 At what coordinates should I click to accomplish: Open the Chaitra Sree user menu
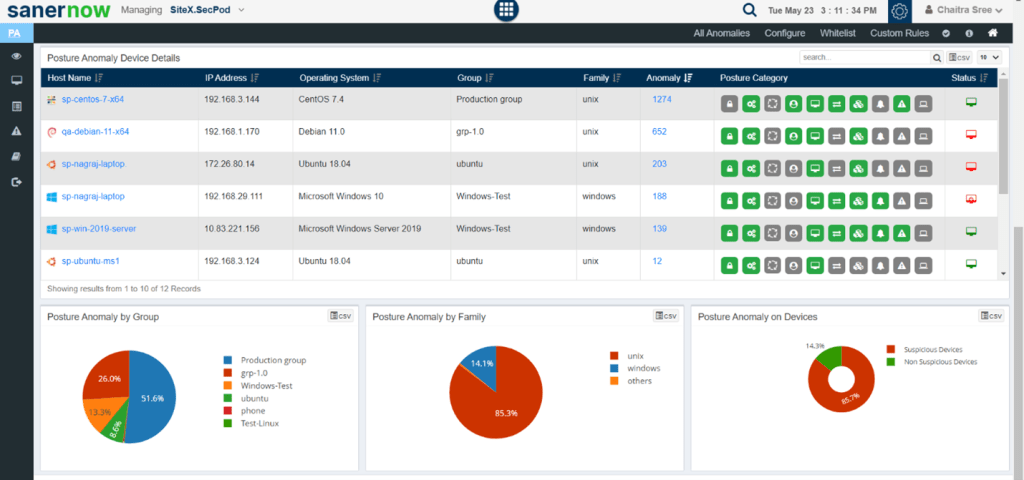point(963,11)
